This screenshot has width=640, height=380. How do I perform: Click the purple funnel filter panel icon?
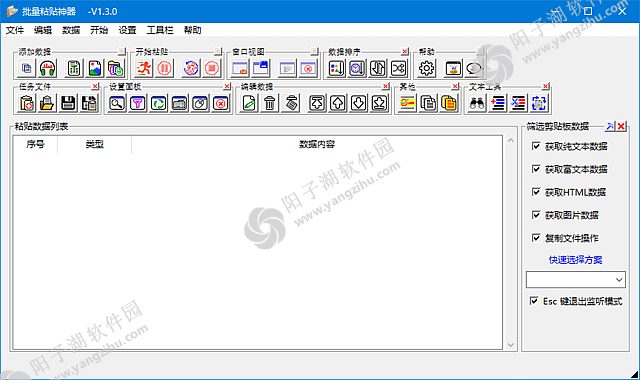point(138,103)
